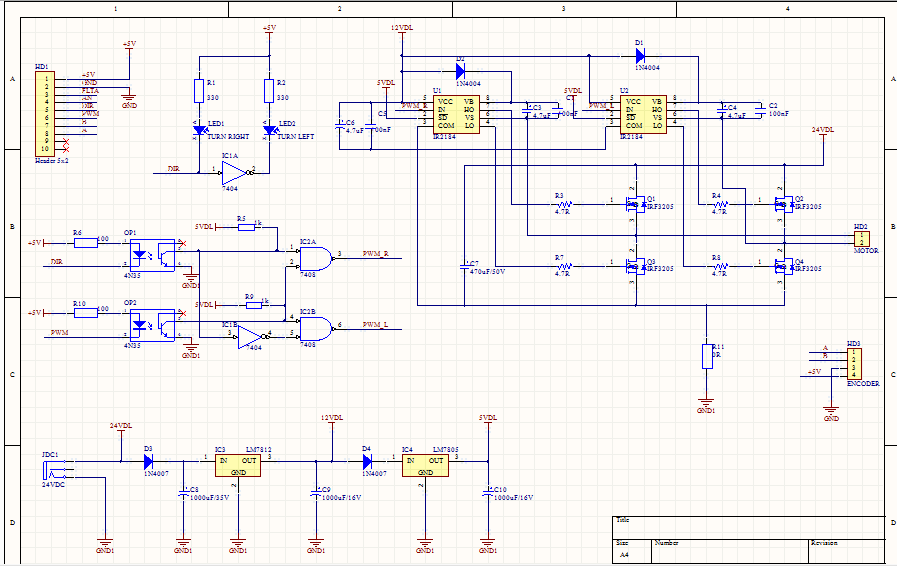897x569 pixels.
Task: Select the IR2184 chip U2
Action: coord(643,114)
